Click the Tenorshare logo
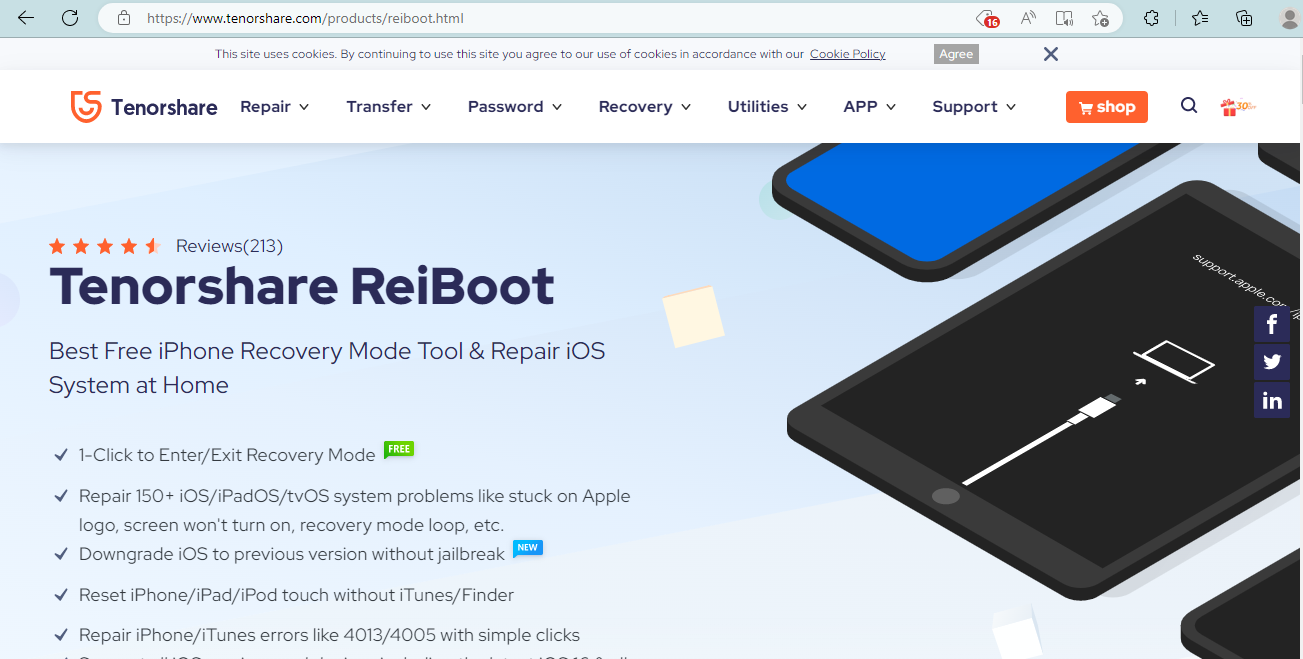The height and width of the screenshot is (659, 1303). point(144,107)
